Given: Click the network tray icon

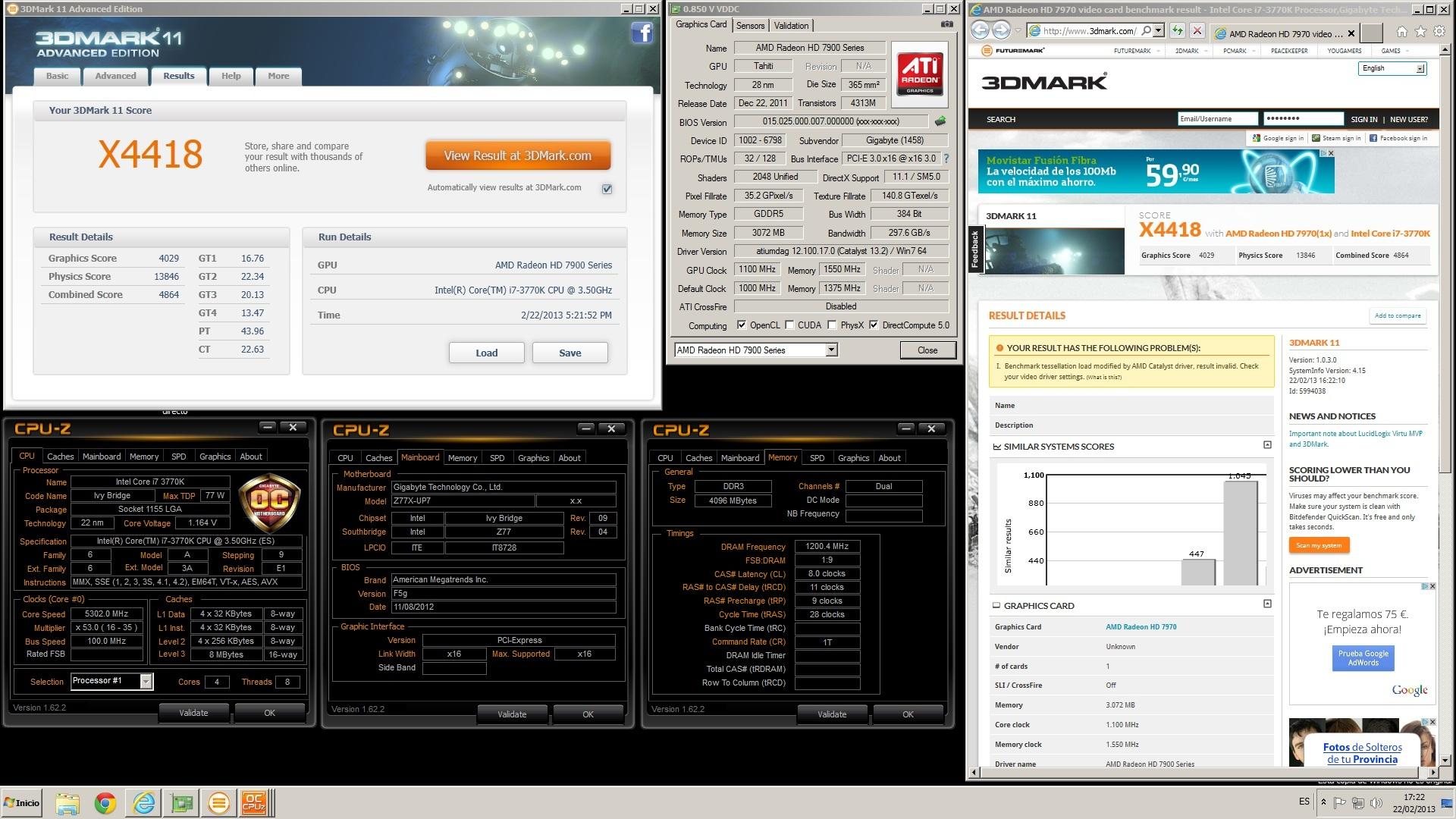Looking at the screenshot, I should 1358,802.
